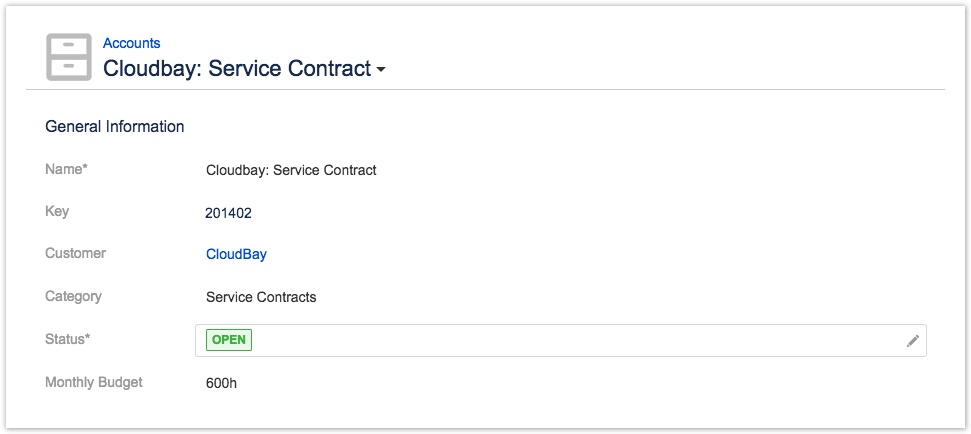Click the General Information section heading

click(x=115, y=127)
